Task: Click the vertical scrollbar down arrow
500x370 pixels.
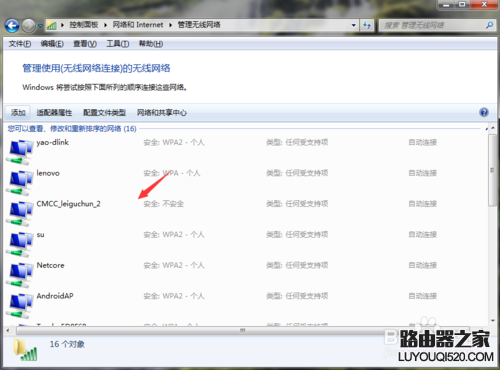Action: pos(493,321)
